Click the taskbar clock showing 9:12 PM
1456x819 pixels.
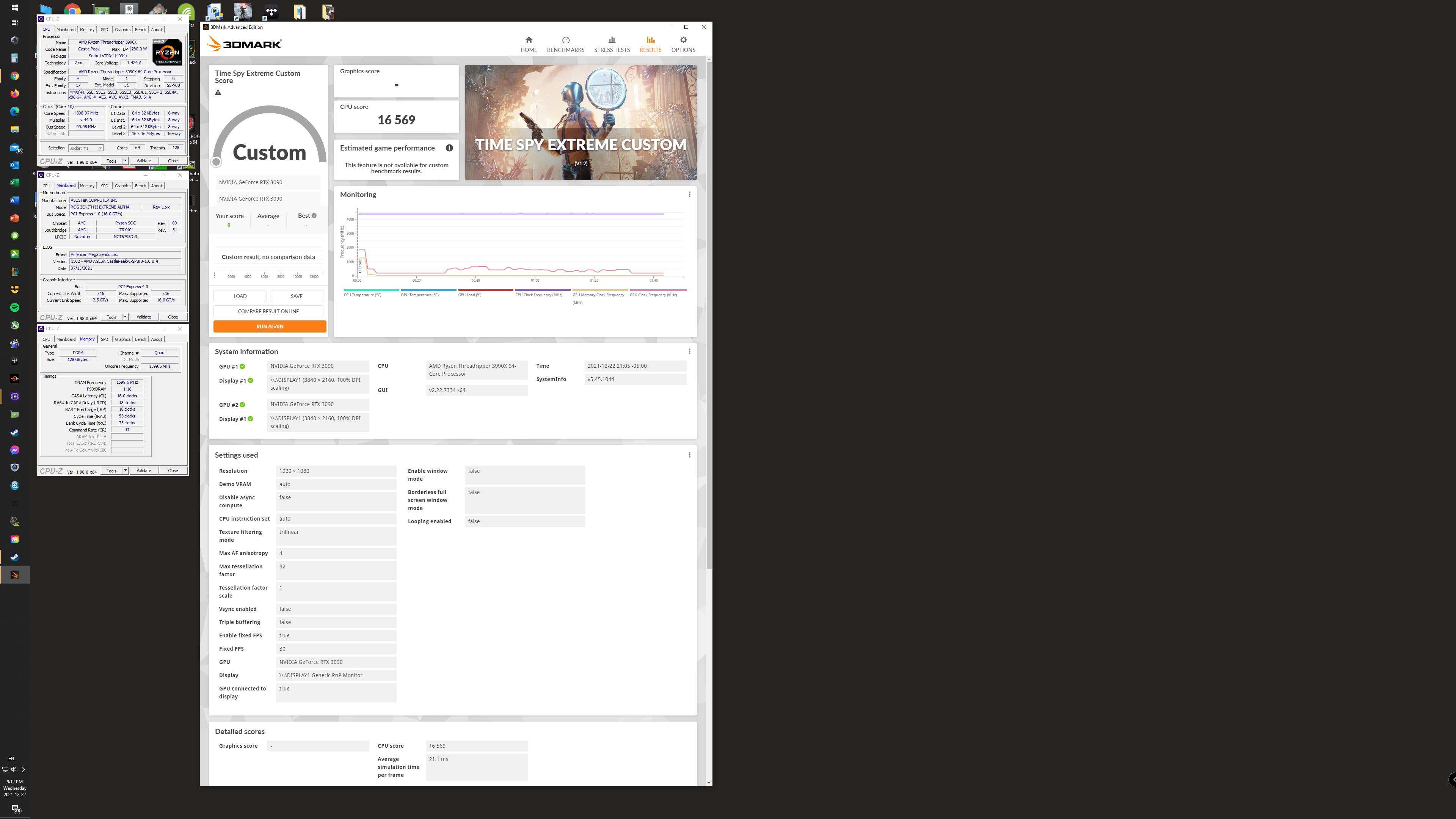tap(15, 788)
